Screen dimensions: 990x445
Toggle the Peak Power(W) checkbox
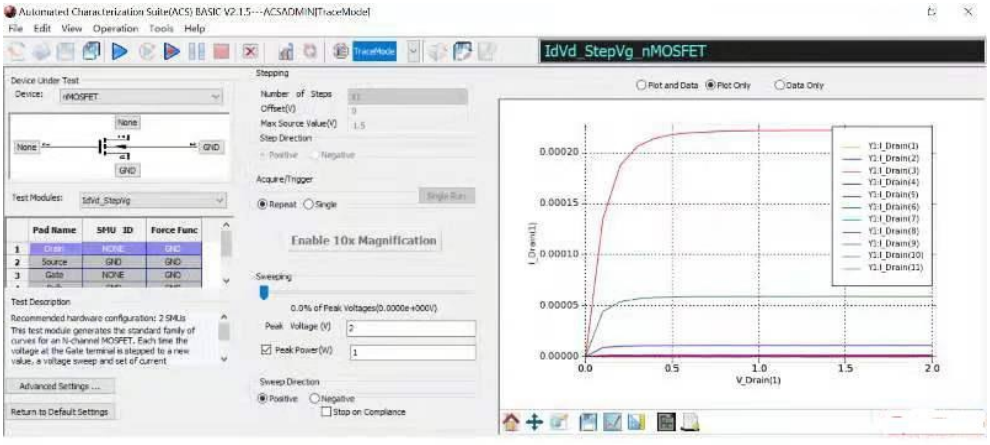pyautogui.click(x=265, y=351)
